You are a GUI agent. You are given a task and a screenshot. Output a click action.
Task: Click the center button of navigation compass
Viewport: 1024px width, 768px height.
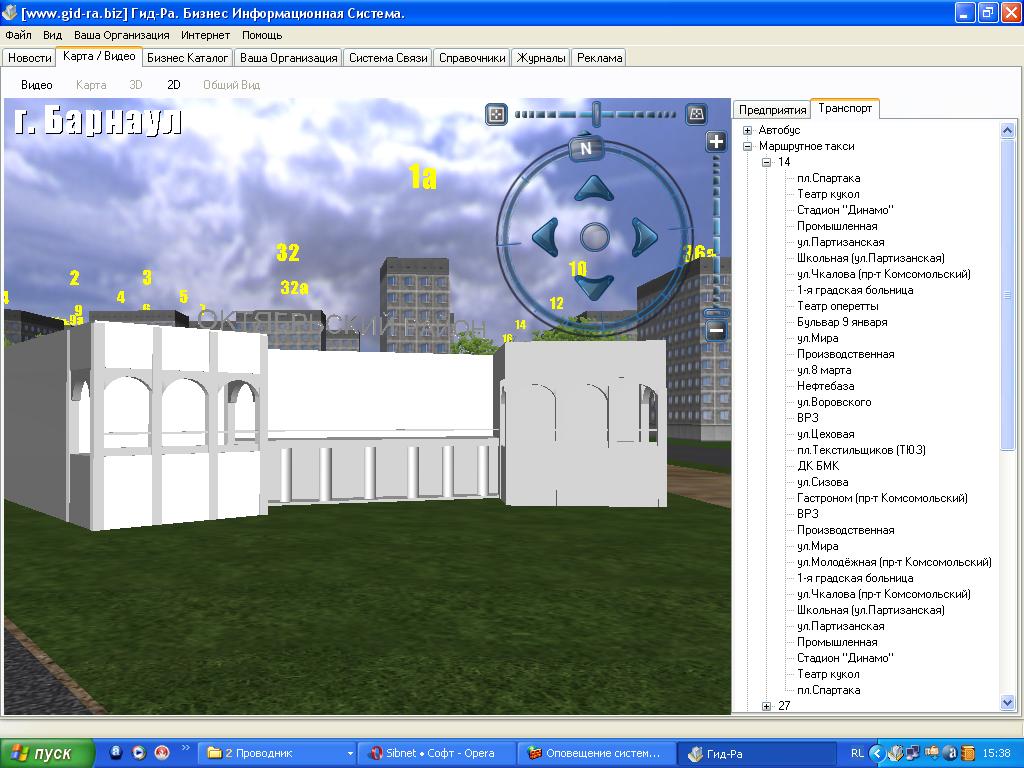(594, 237)
